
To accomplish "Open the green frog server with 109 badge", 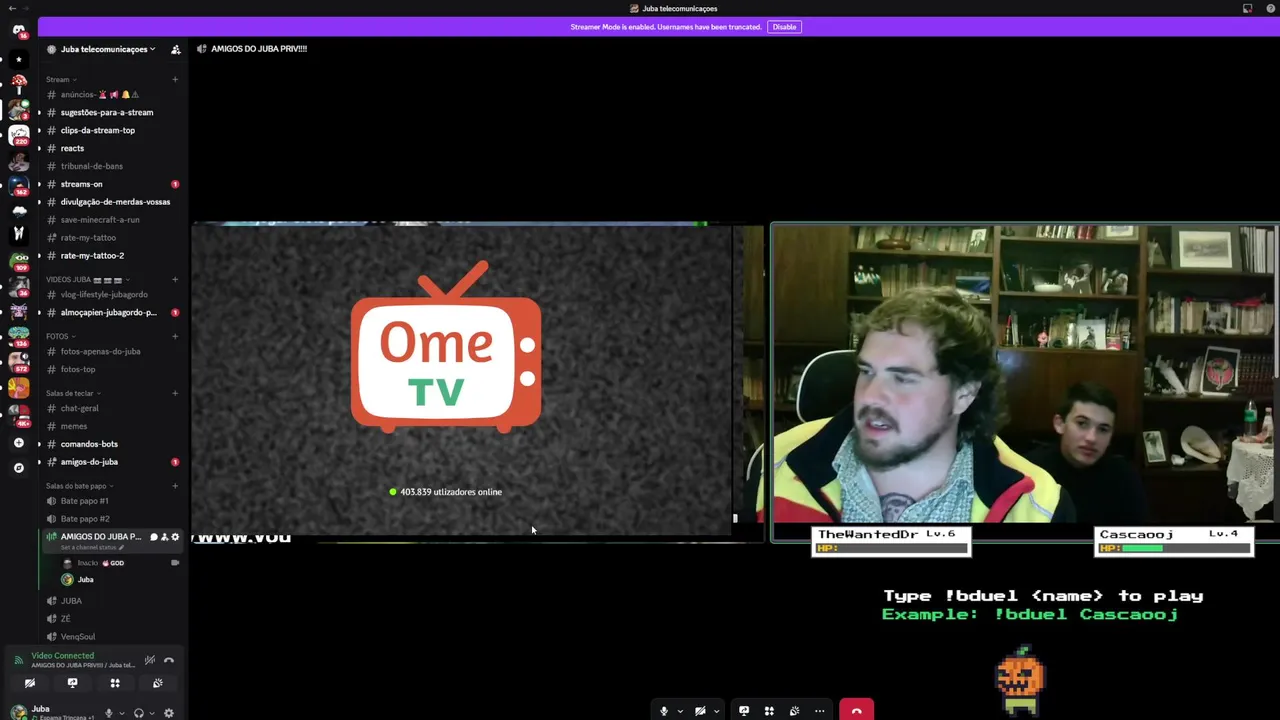I will click(19, 261).
